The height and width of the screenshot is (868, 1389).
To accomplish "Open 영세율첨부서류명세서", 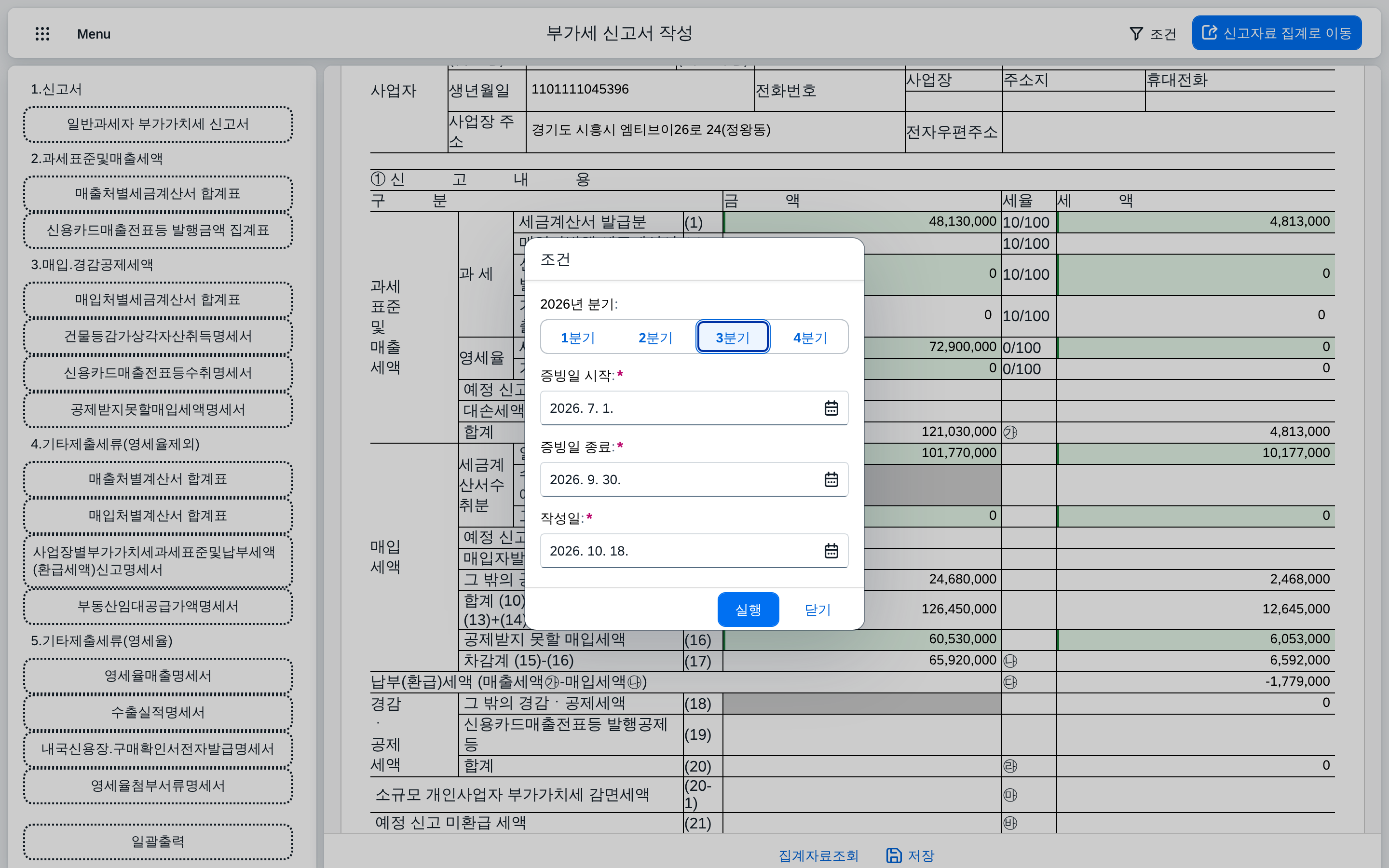I will click(158, 786).
